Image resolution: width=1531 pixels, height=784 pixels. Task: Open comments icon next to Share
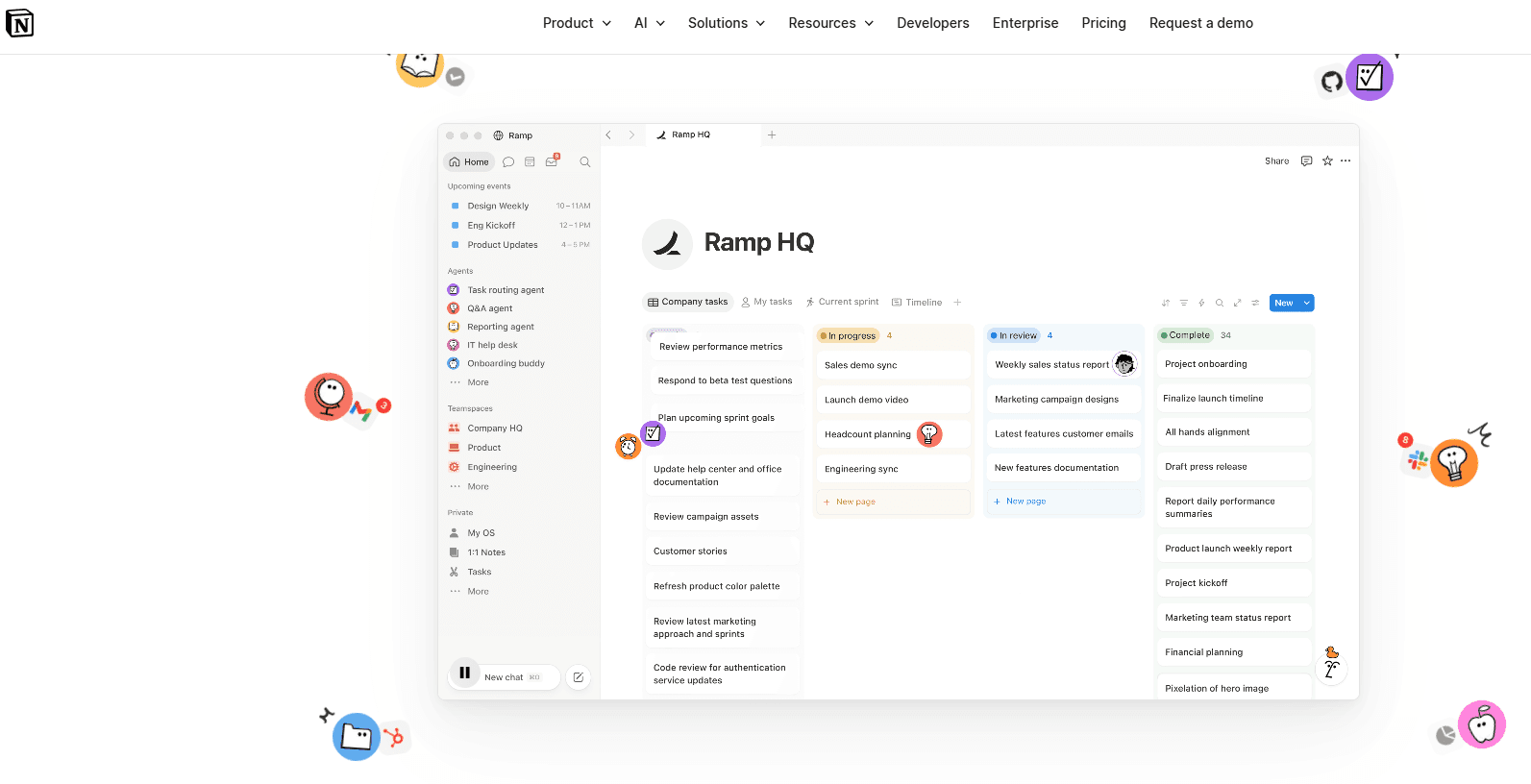point(1306,161)
